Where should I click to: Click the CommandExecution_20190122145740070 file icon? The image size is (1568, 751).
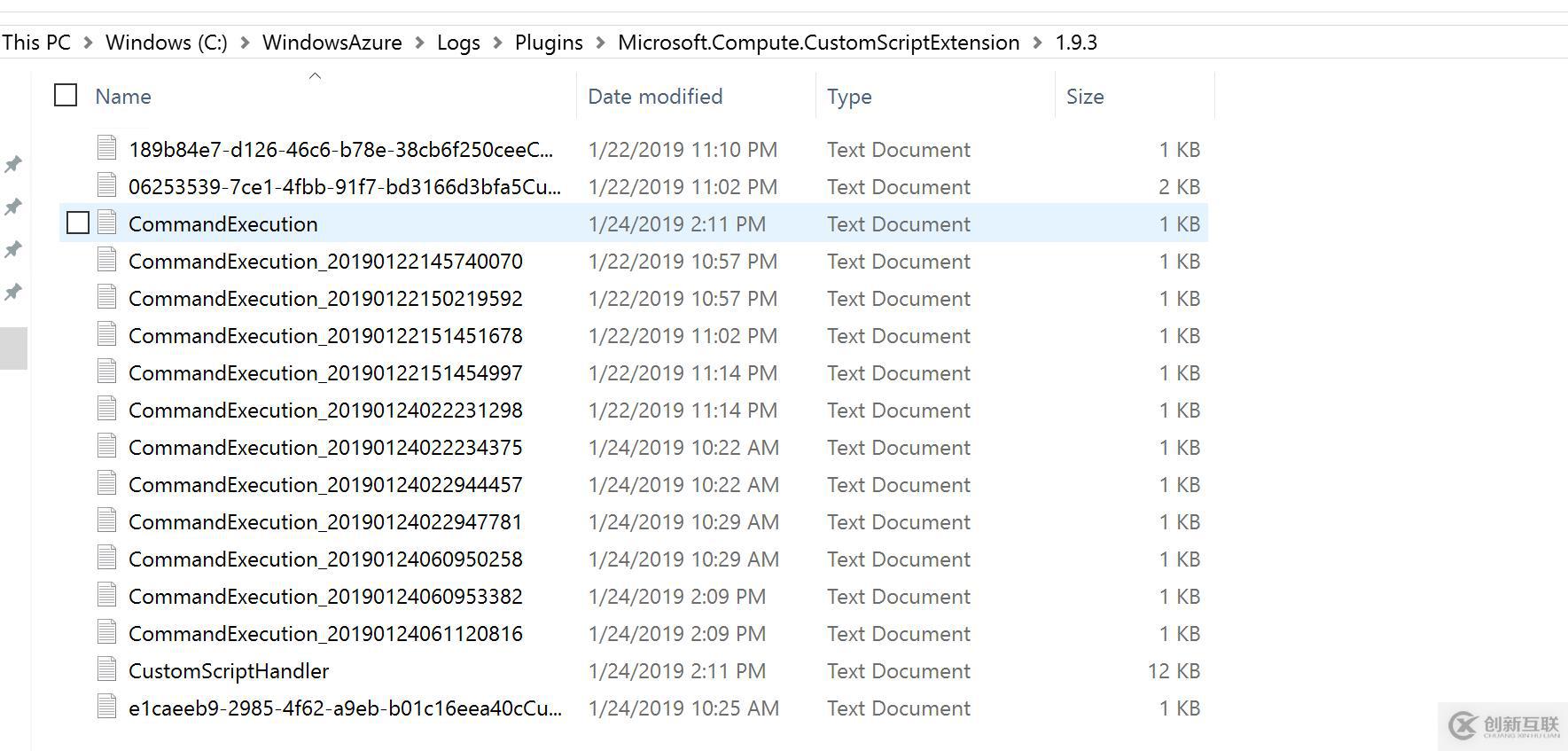(106, 261)
